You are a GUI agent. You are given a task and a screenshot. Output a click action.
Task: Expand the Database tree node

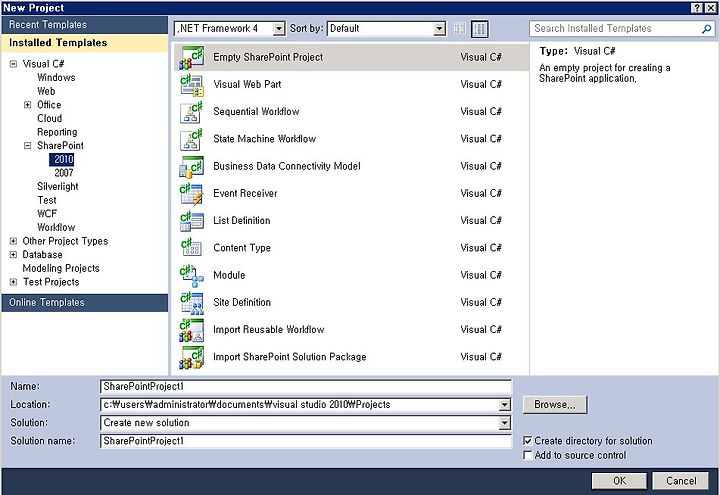[x=13, y=255]
